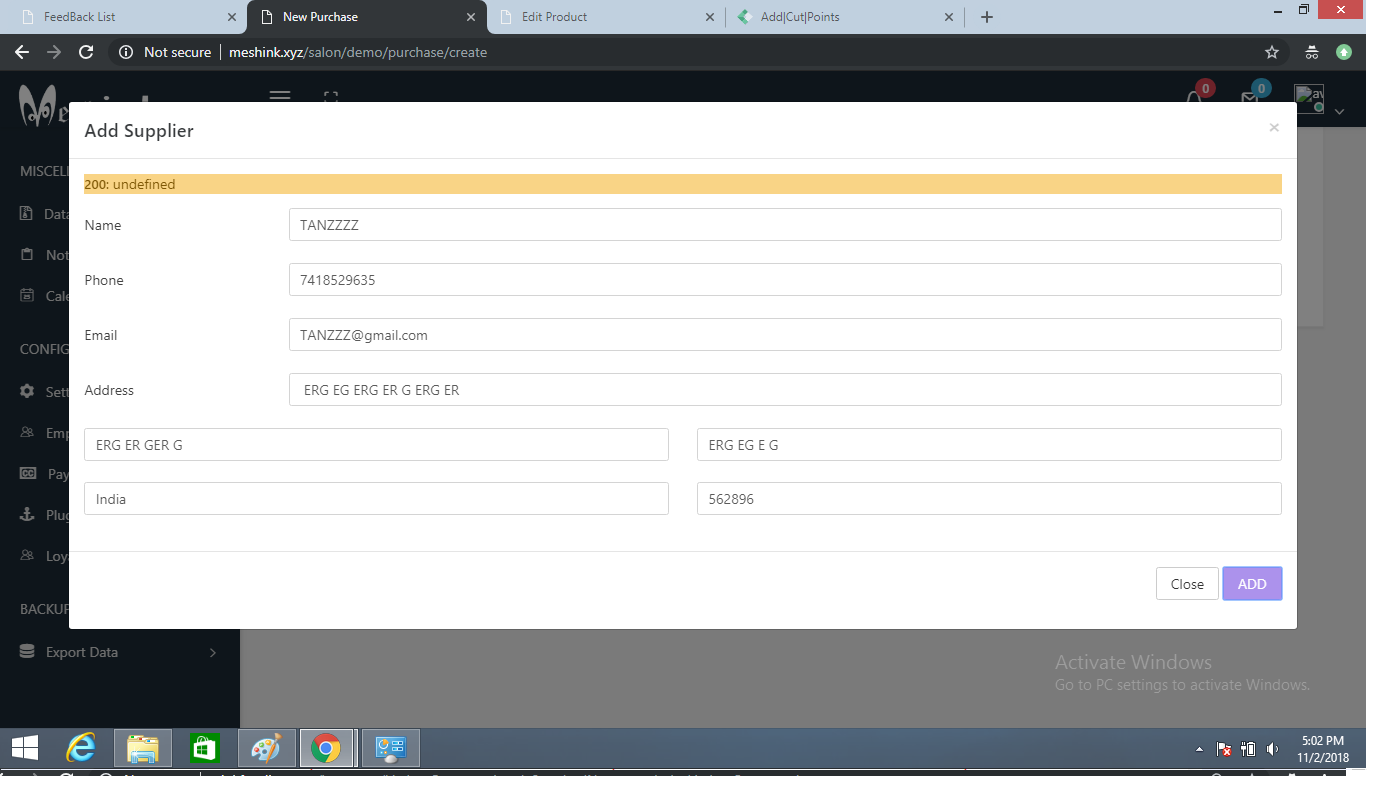Open Internet Explorer from taskbar

click(81, 748)
